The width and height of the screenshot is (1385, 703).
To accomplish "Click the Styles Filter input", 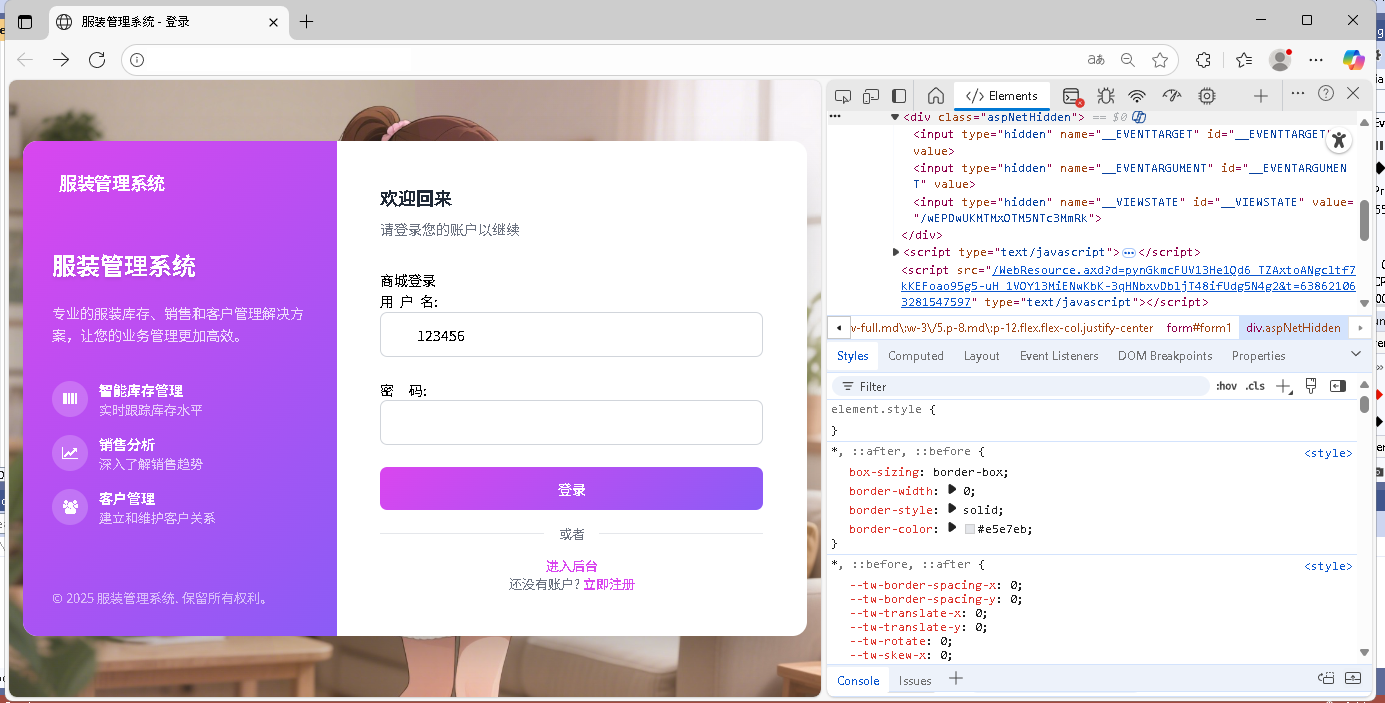I will coord(1020,386).
